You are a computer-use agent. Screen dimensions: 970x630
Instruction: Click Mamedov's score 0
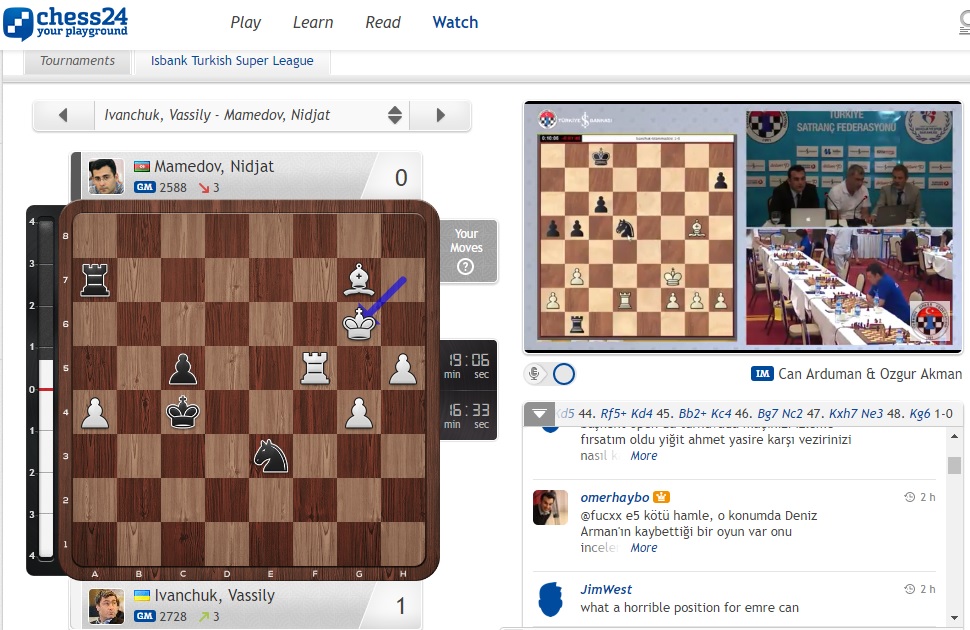point(401,178)
